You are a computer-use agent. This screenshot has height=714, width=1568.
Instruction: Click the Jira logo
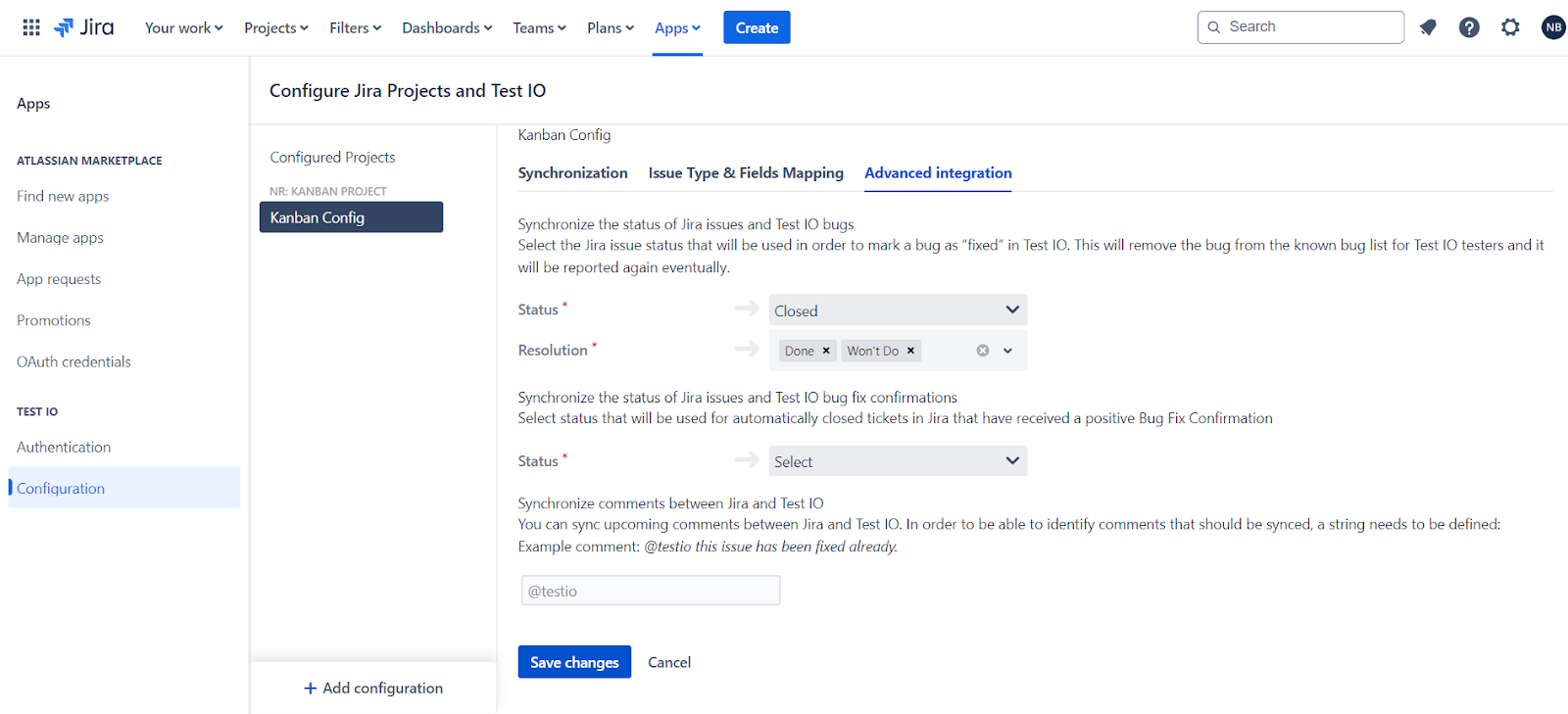[84, 27]
